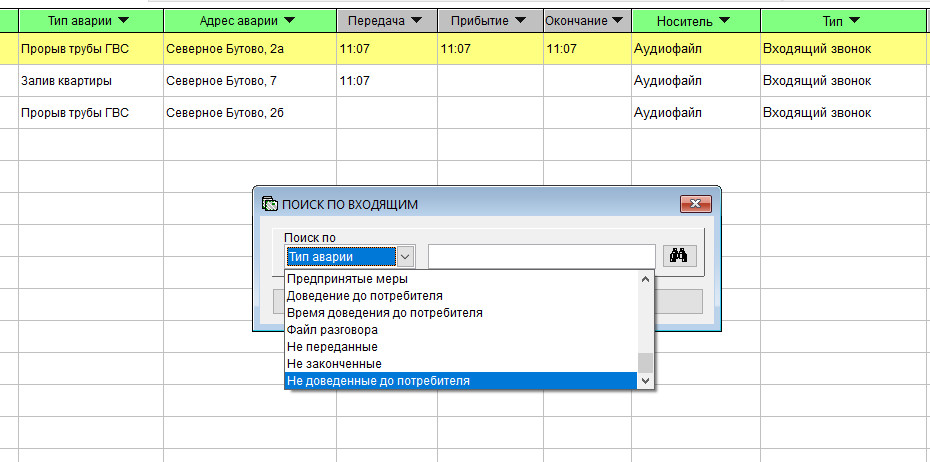930x462 pixels.
Task: Click Прибытие 11:07 in the yellow row
Action: pyautogui.click(x=456, y=49)
